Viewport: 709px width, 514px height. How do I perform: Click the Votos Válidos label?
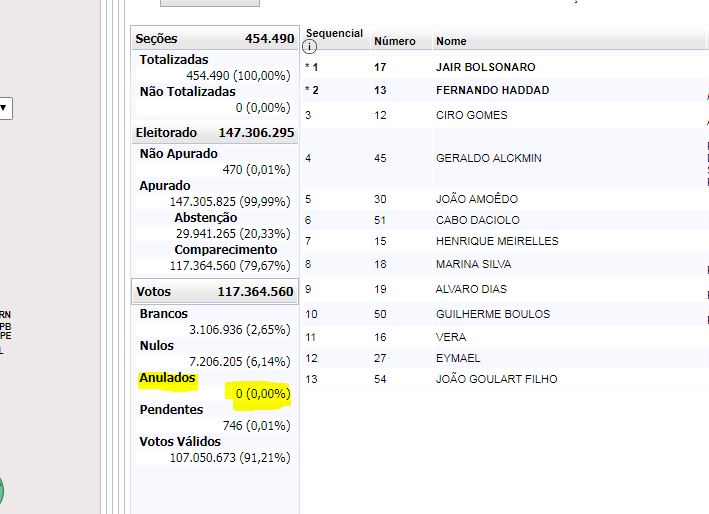point(180,441)
